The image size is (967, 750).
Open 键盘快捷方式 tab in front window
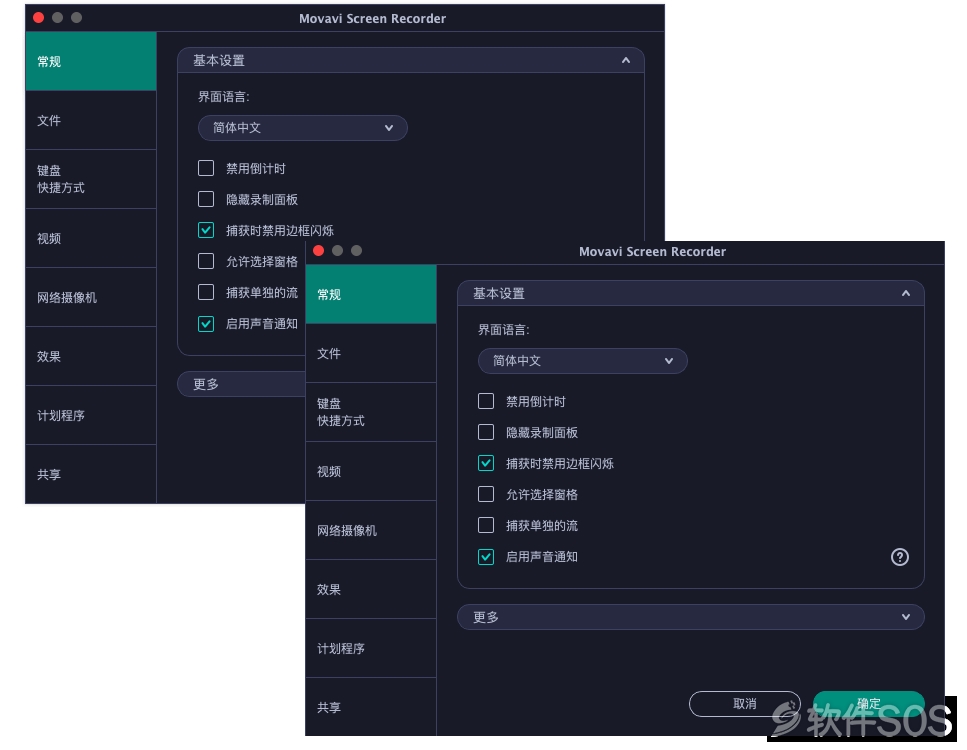[371, 412]
